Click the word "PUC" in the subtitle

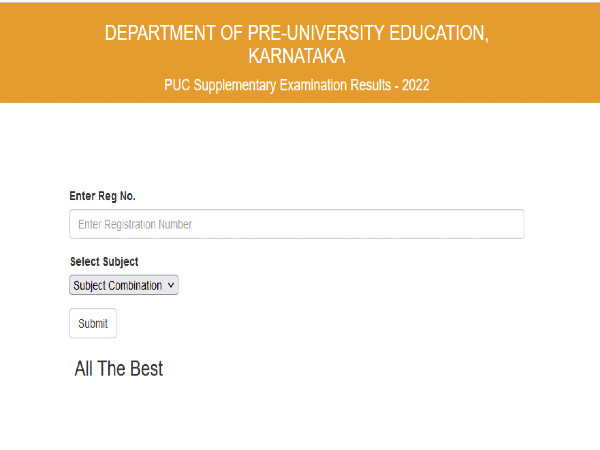click(x=178, y=85)
